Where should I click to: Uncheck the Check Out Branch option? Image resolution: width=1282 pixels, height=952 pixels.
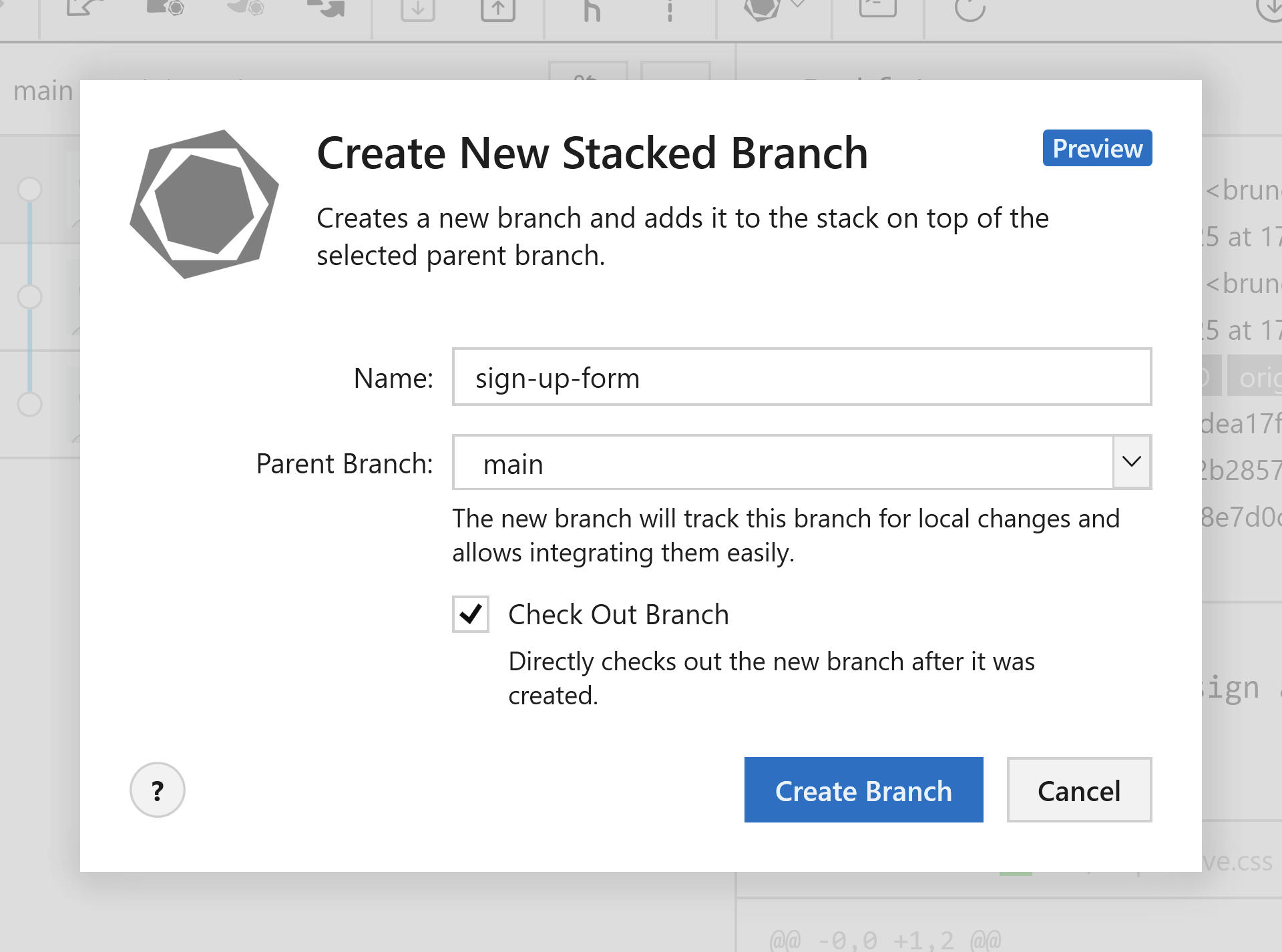[x=471, y=614]
